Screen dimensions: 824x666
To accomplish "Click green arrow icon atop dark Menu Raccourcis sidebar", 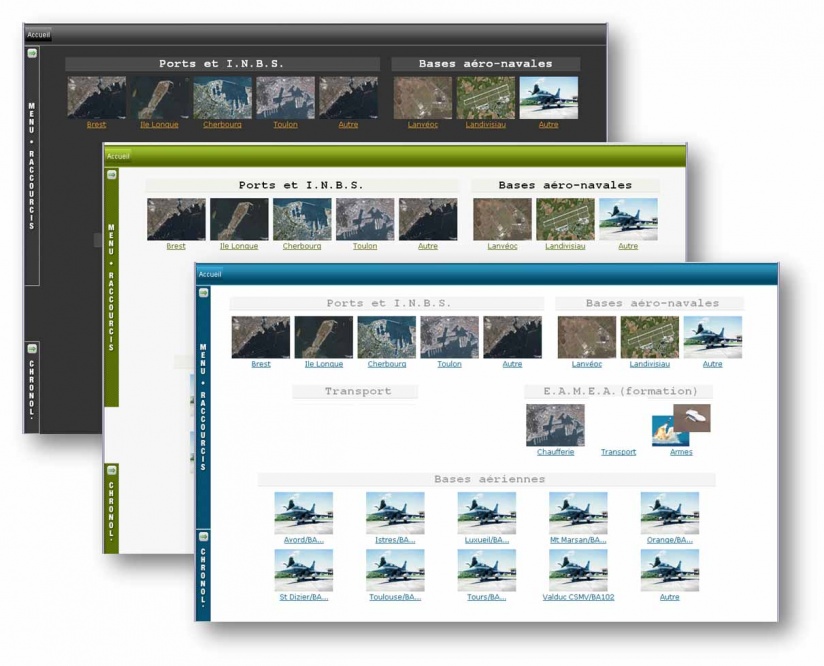I will tap(32, 53).
